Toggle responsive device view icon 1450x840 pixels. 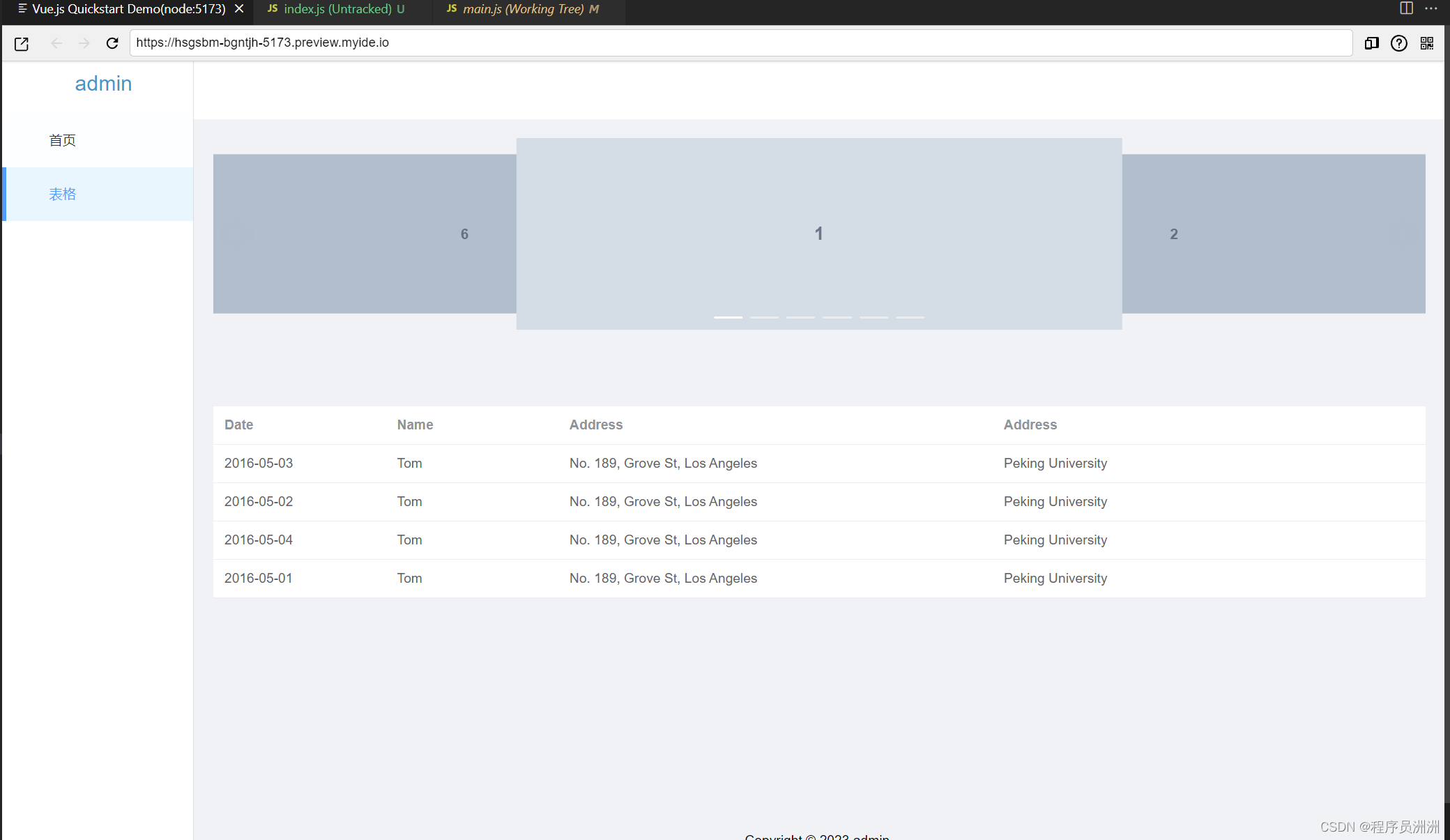(x=1371, y=43)
